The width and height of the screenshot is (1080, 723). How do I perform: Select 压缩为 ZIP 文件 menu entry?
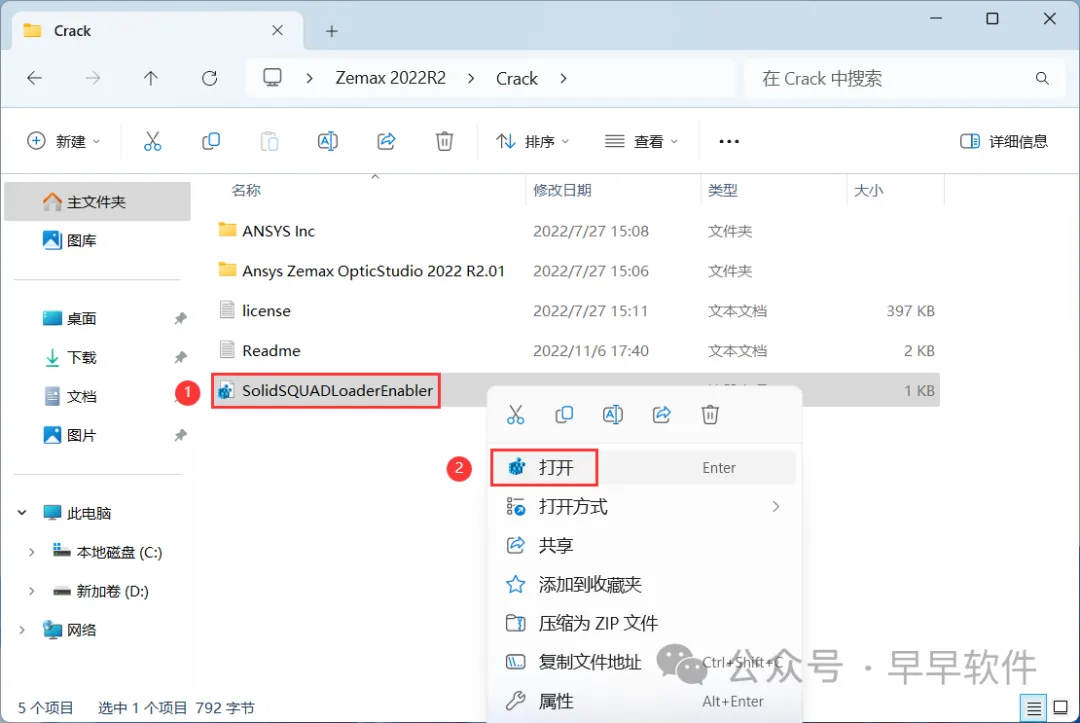pos(643,623)
